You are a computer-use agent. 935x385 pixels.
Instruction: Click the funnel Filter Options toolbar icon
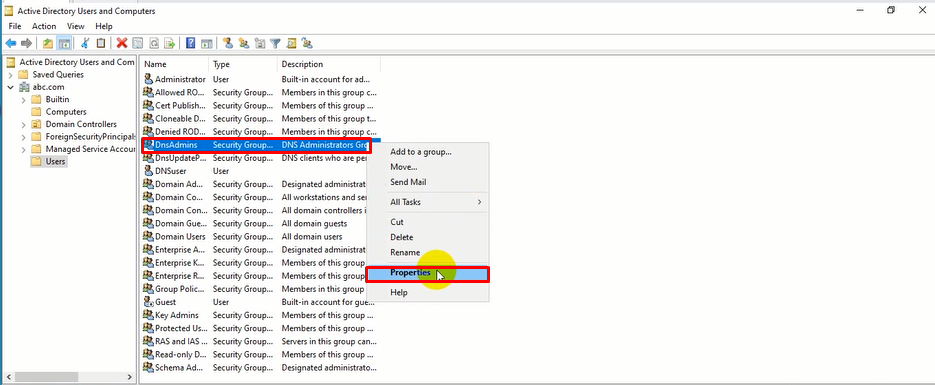point(275,43)
